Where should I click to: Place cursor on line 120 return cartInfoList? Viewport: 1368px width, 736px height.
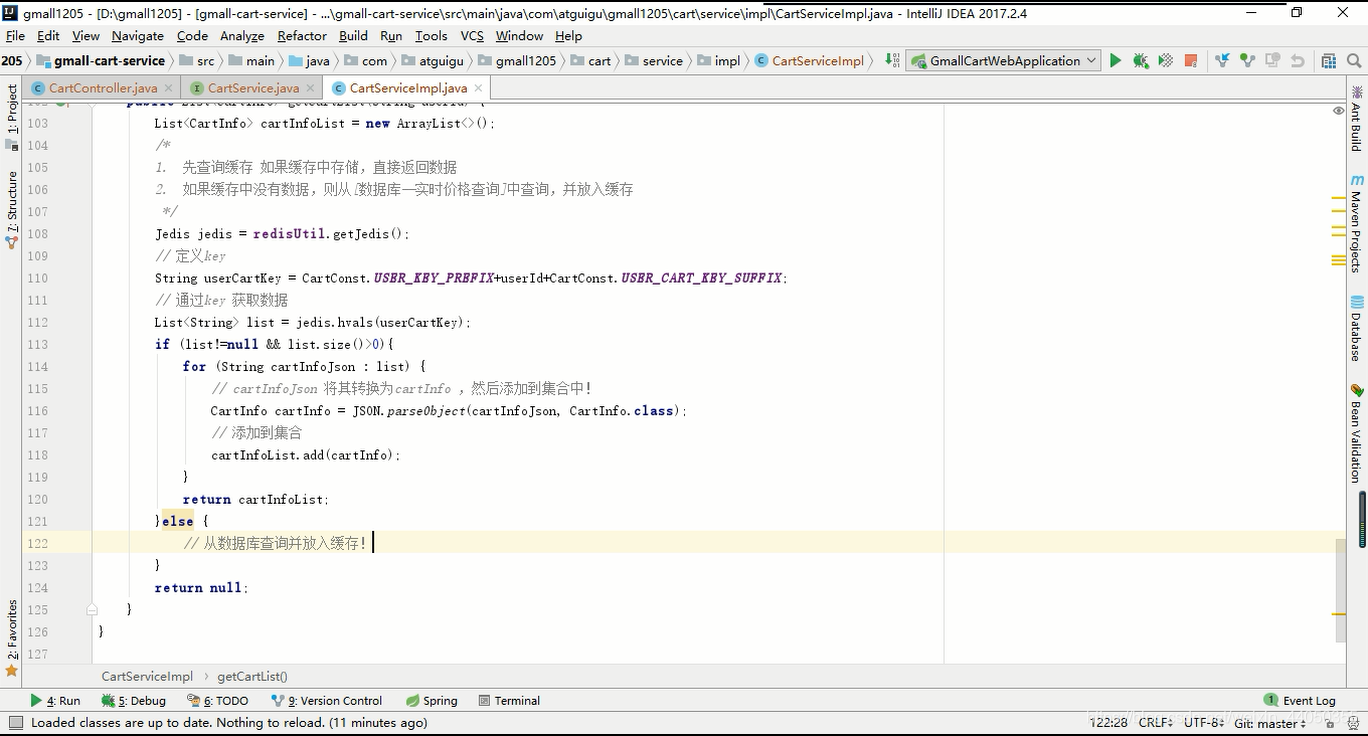click(255, 499)
